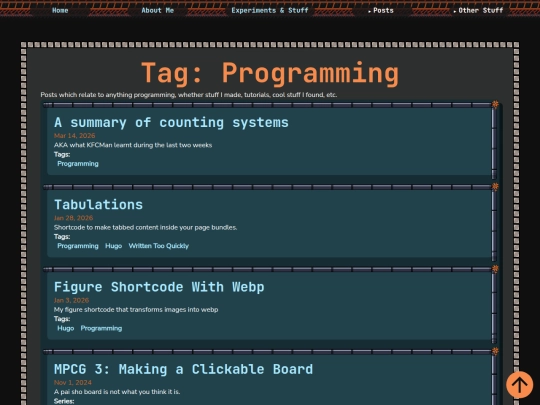Select Hugo tag under Tabulations post
Screen dimensions: 540x405
(114, 246)
